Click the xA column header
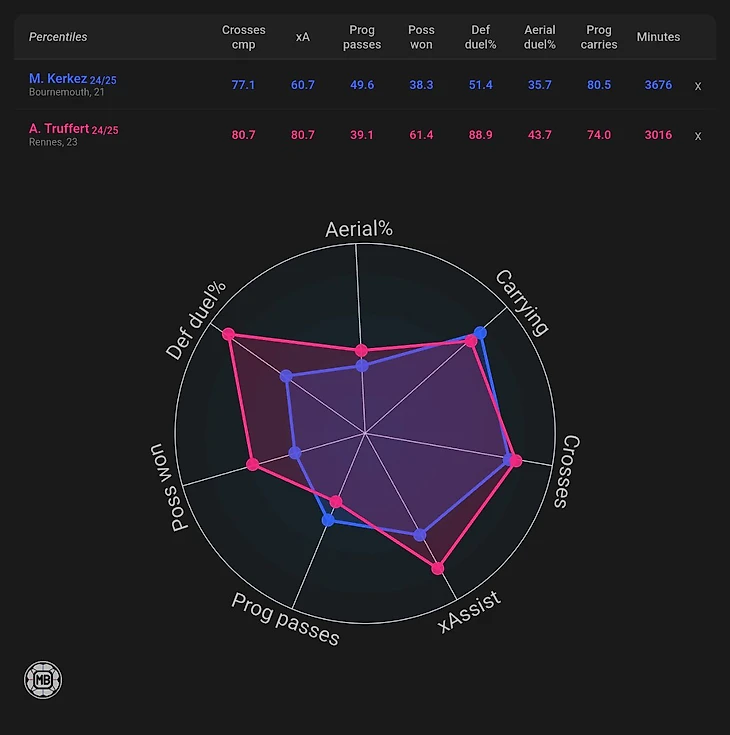The image size is (730, 735). point(303,37)
